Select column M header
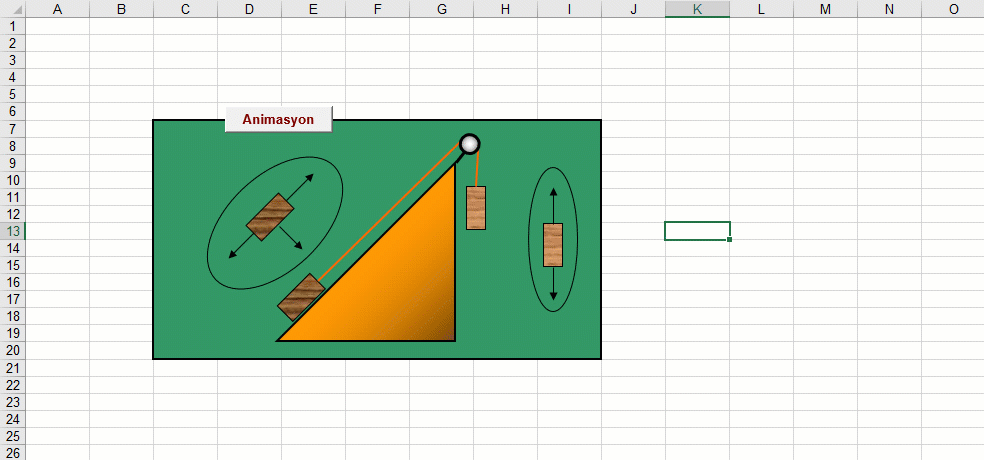 [826, 9]
